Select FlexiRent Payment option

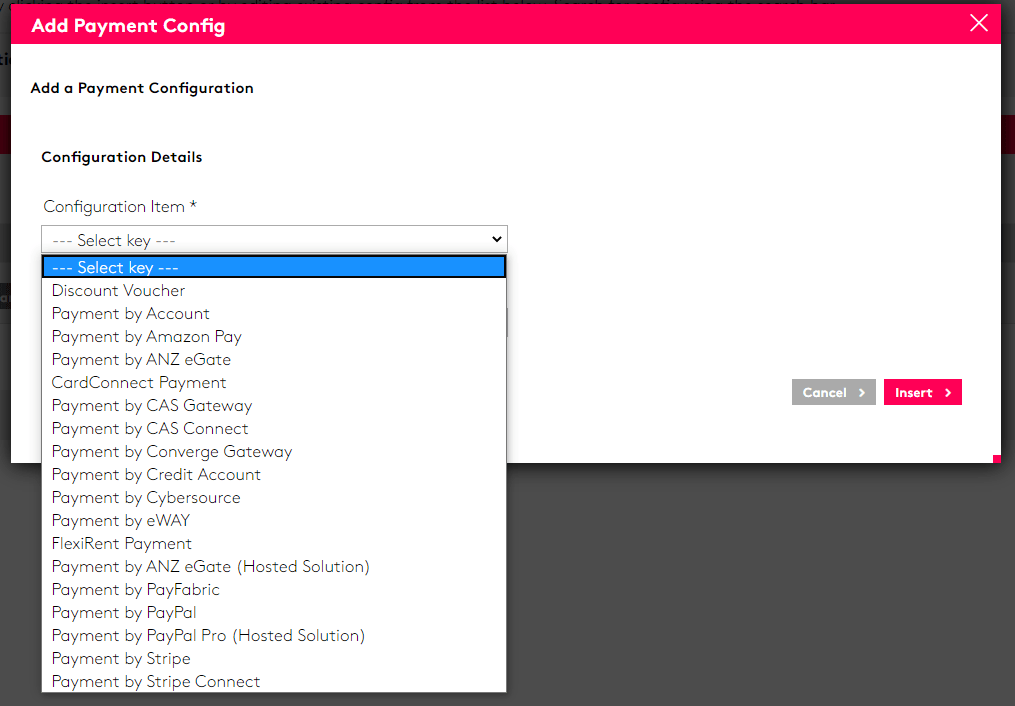(274, 543)
